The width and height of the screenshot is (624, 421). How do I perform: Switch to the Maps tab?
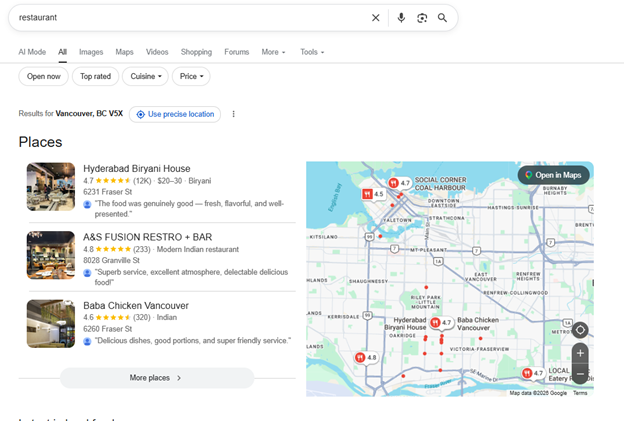[125, 52]
